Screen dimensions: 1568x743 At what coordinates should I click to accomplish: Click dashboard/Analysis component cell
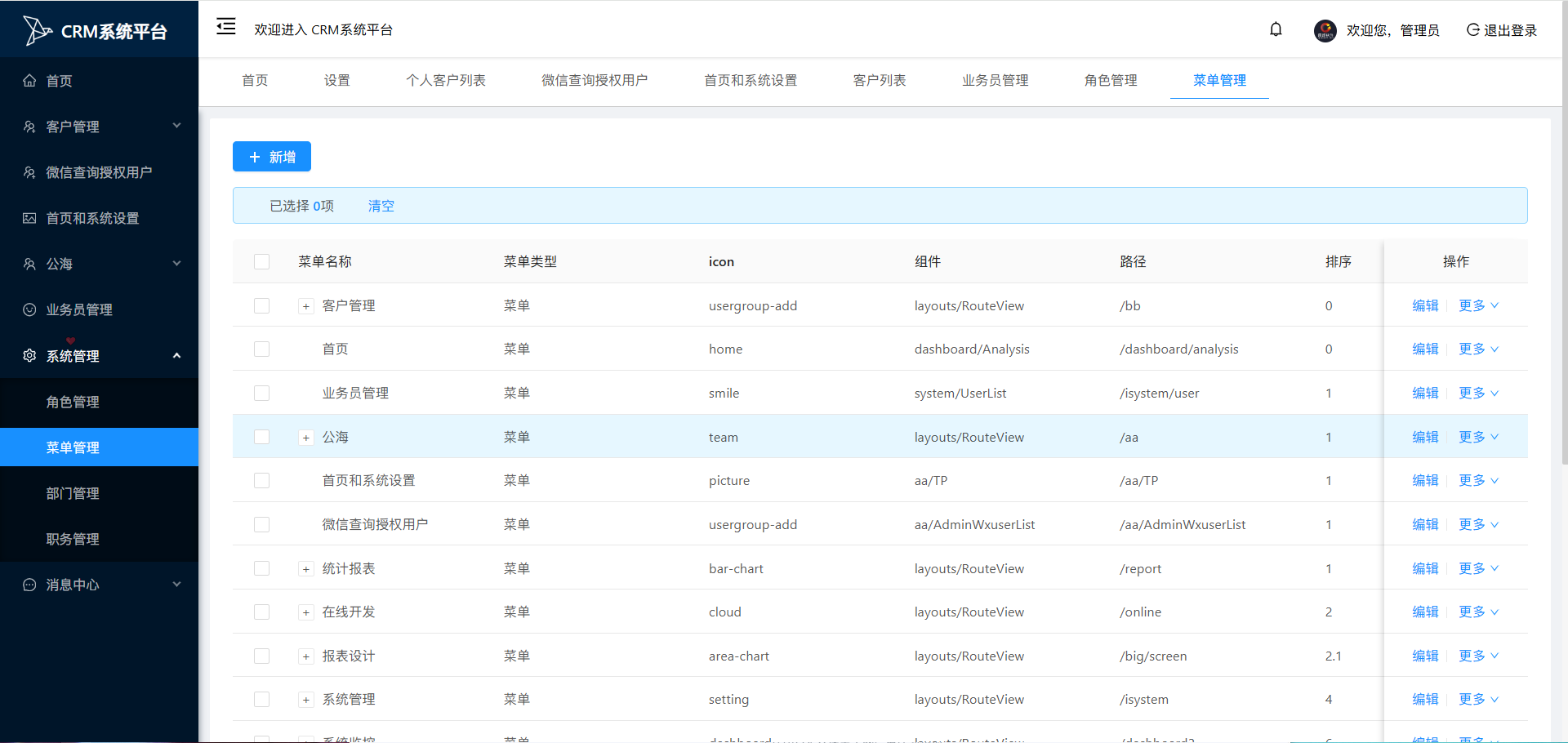click(972, 349)
